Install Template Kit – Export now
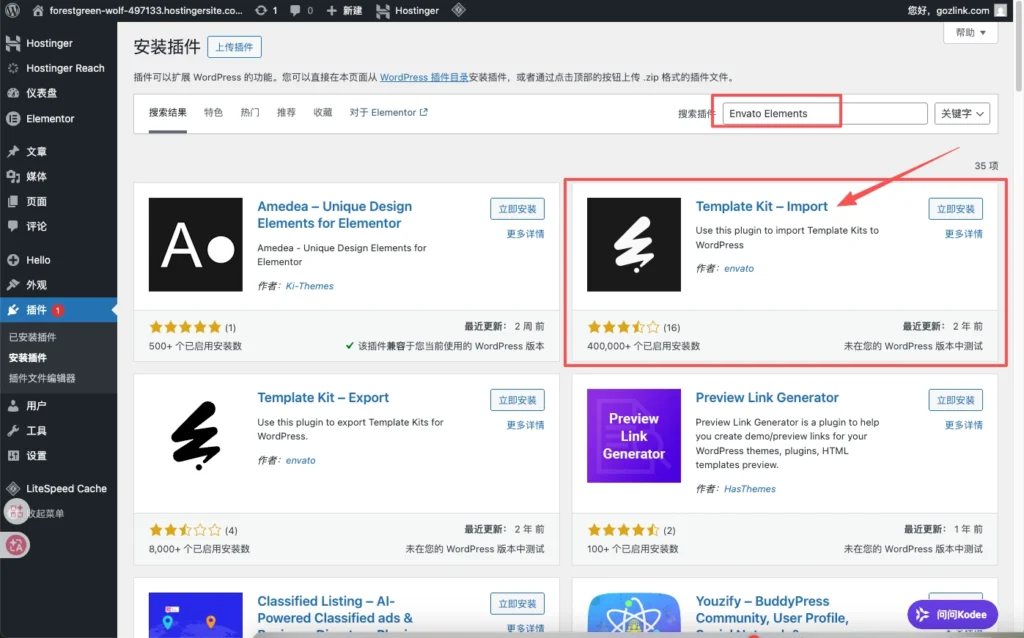 coord(517,400)
